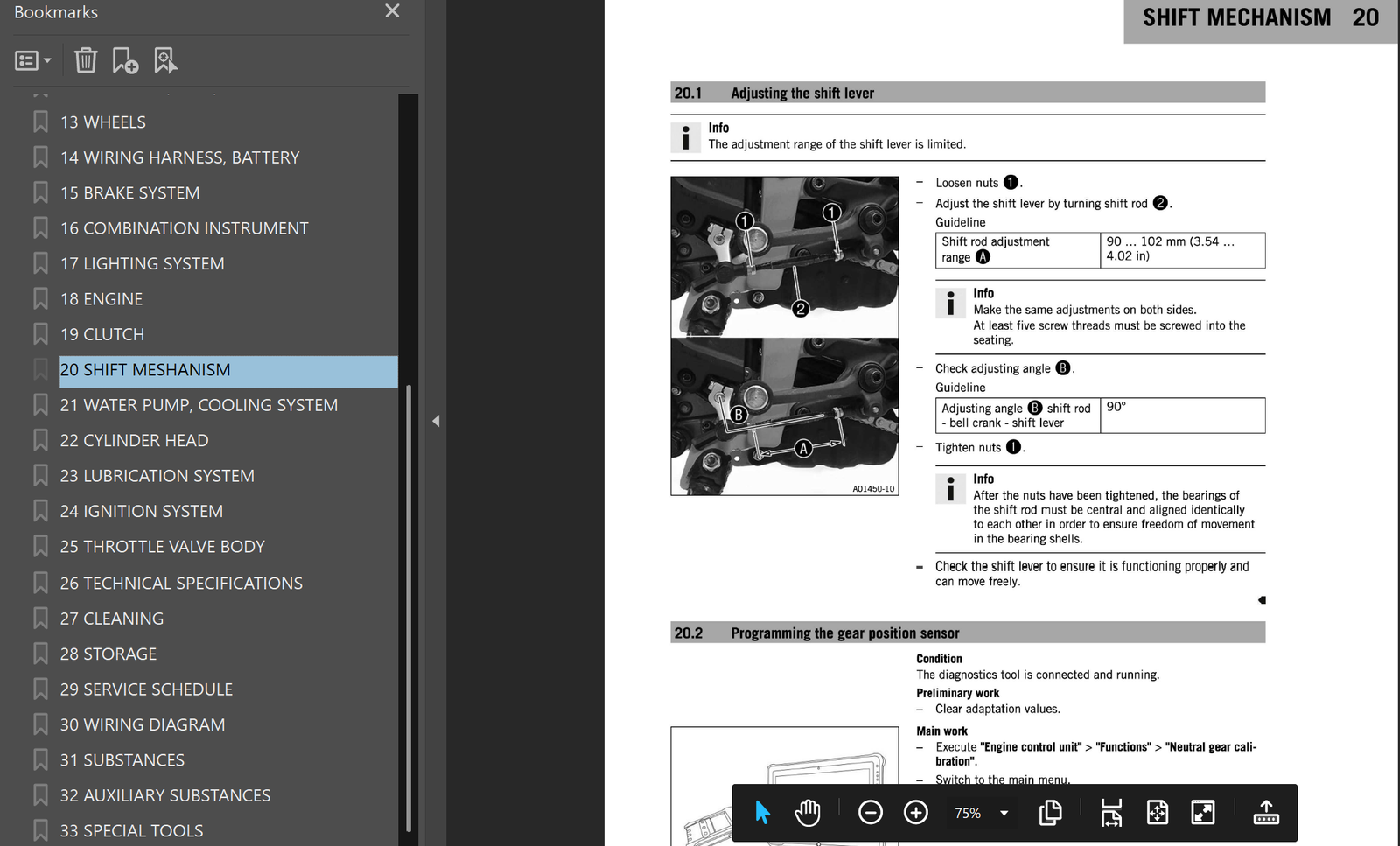Fit one full page to window
This screenshot has height=846, width=1400.
pos(1157,813)
